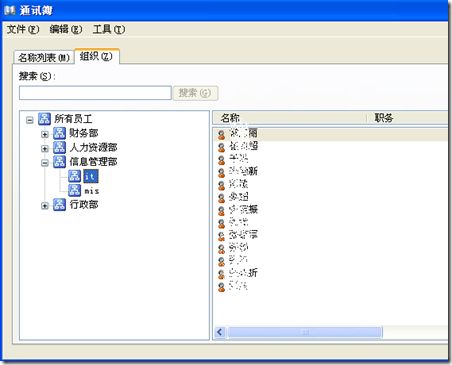Click the contact list's left scroll arrow
The image size is (452, 365).
(220, 332)
